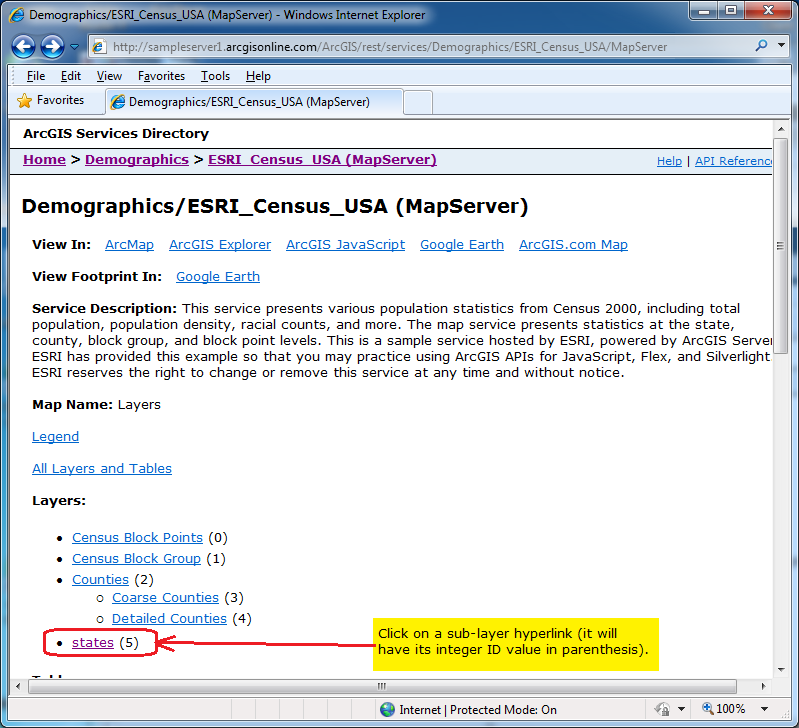Open the View menu
The image size is (799, 728).
(x=109, y=76)
